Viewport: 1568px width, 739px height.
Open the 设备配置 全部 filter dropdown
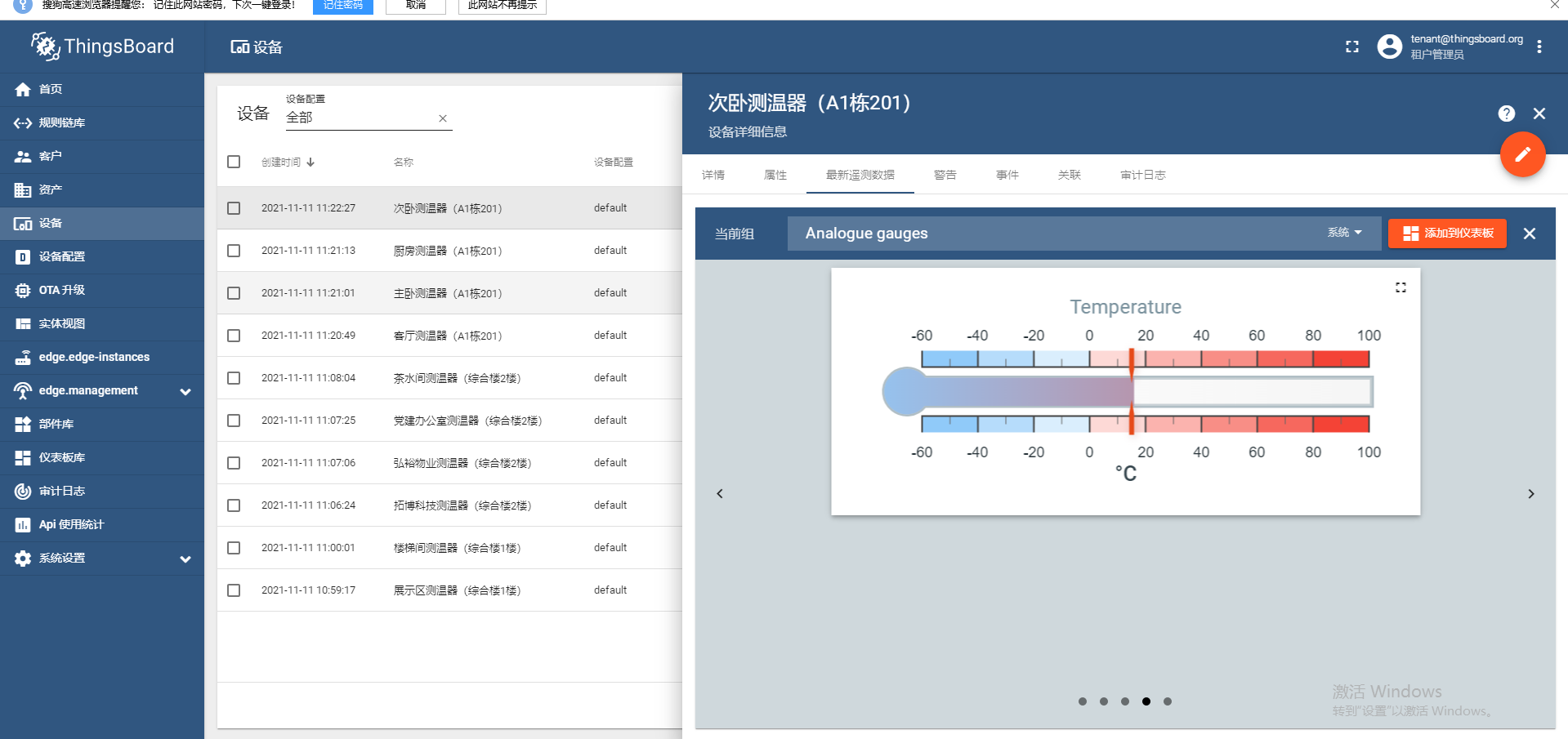tap(369, 118)
